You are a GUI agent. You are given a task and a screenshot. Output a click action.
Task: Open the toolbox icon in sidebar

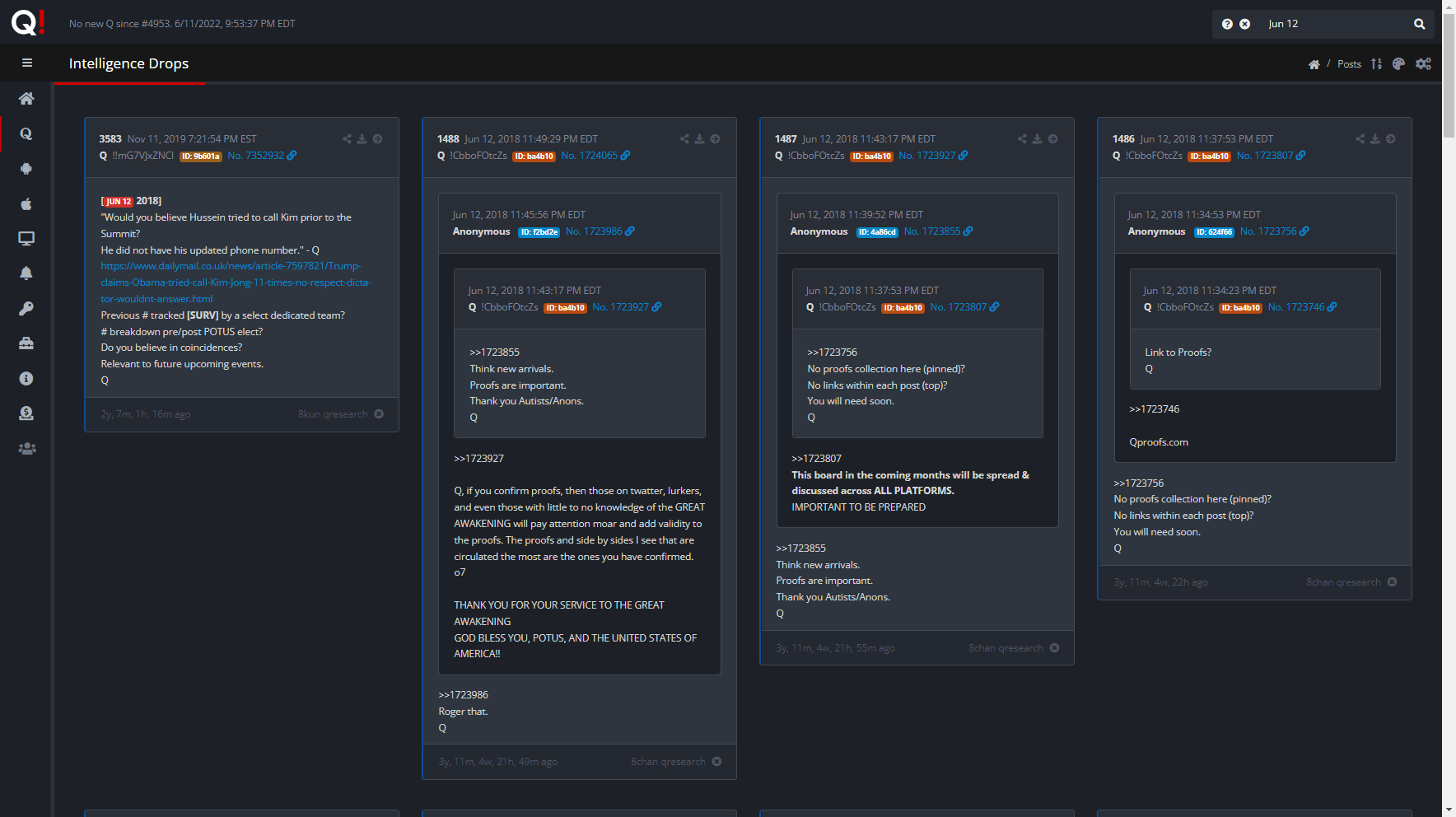(x=26, y=343)
